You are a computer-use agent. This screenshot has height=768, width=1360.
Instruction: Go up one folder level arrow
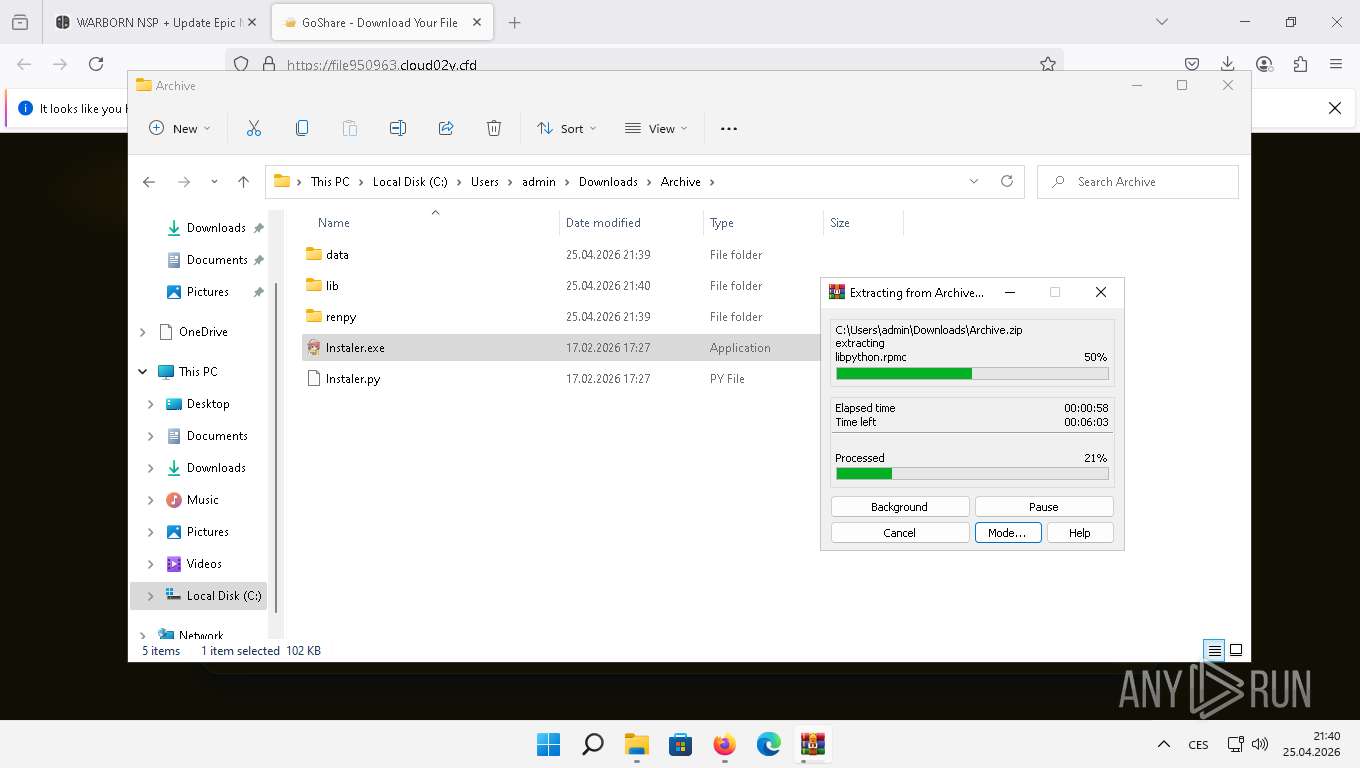[243, 182]
